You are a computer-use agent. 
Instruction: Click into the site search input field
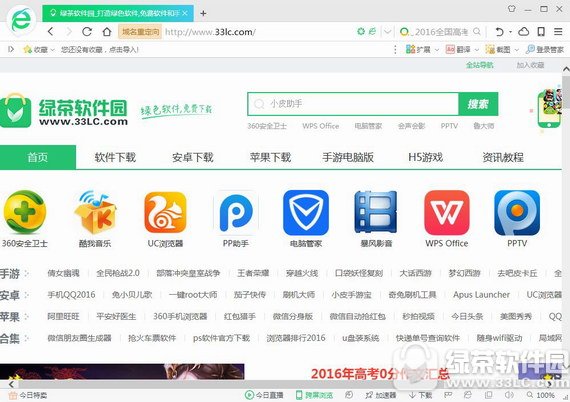(x=353, y=104)
